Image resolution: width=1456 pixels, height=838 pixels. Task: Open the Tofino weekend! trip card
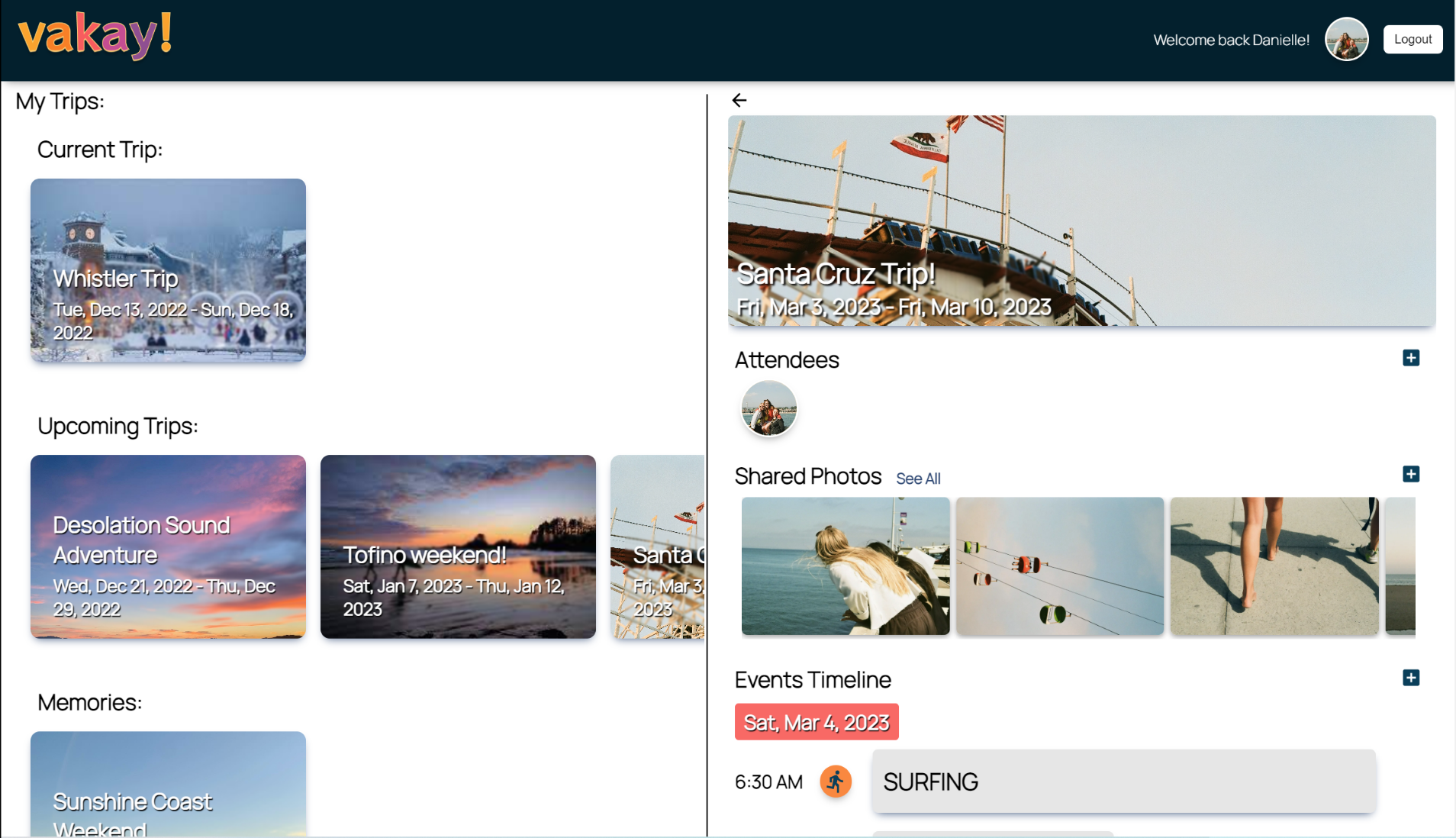tap(458, 546)
